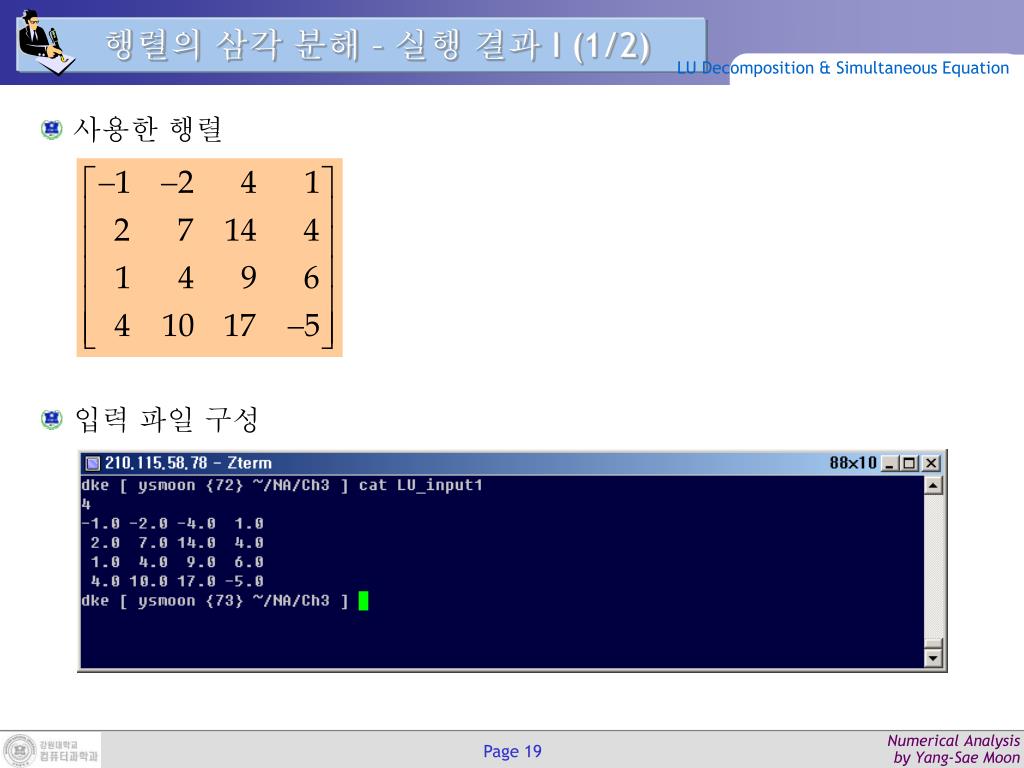Click the matrix entry '10'
Viewport: 1024px width, 768px height.
[178, 325]
